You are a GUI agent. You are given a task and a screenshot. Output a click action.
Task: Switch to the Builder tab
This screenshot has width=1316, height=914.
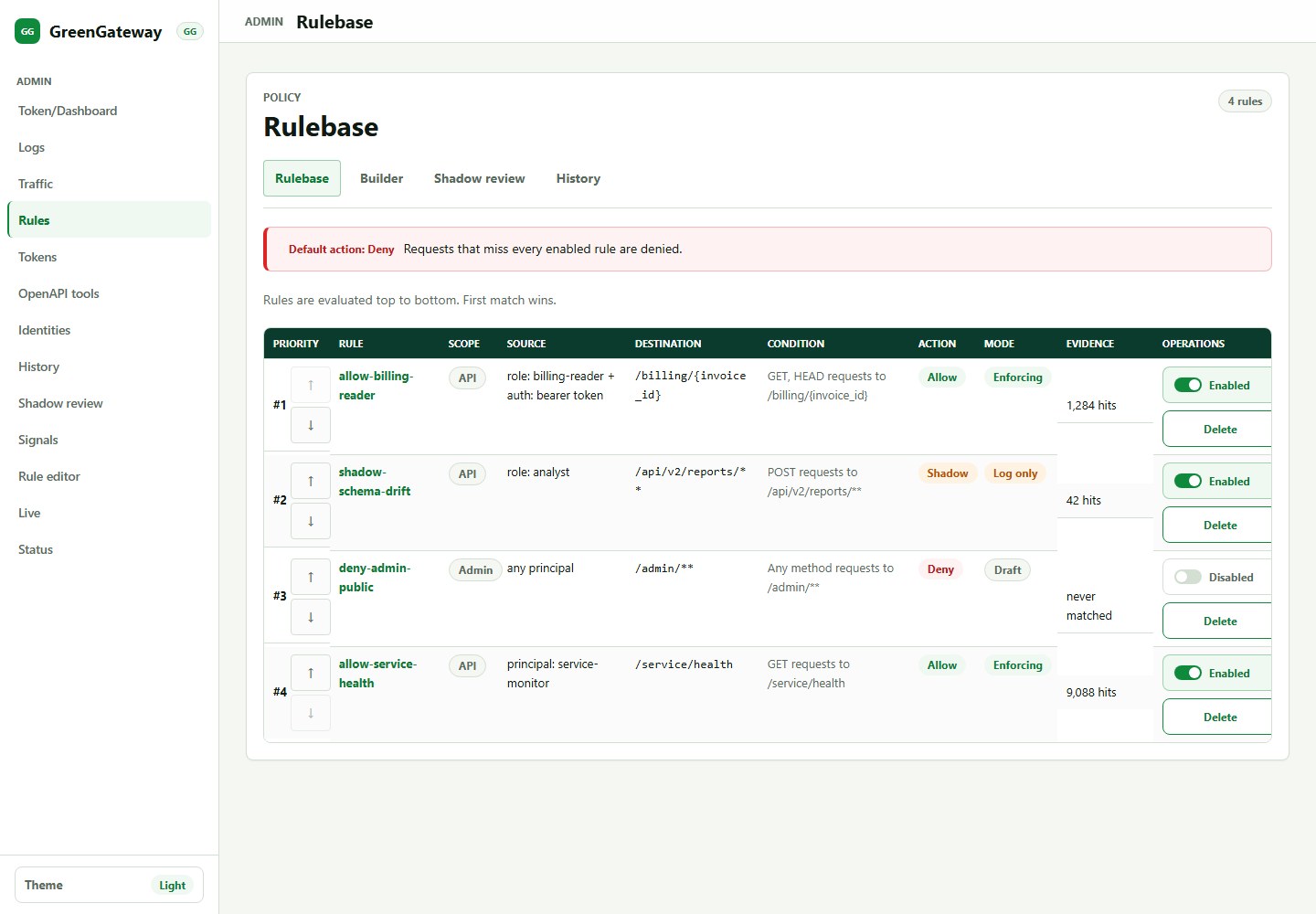tap(381, 178)
